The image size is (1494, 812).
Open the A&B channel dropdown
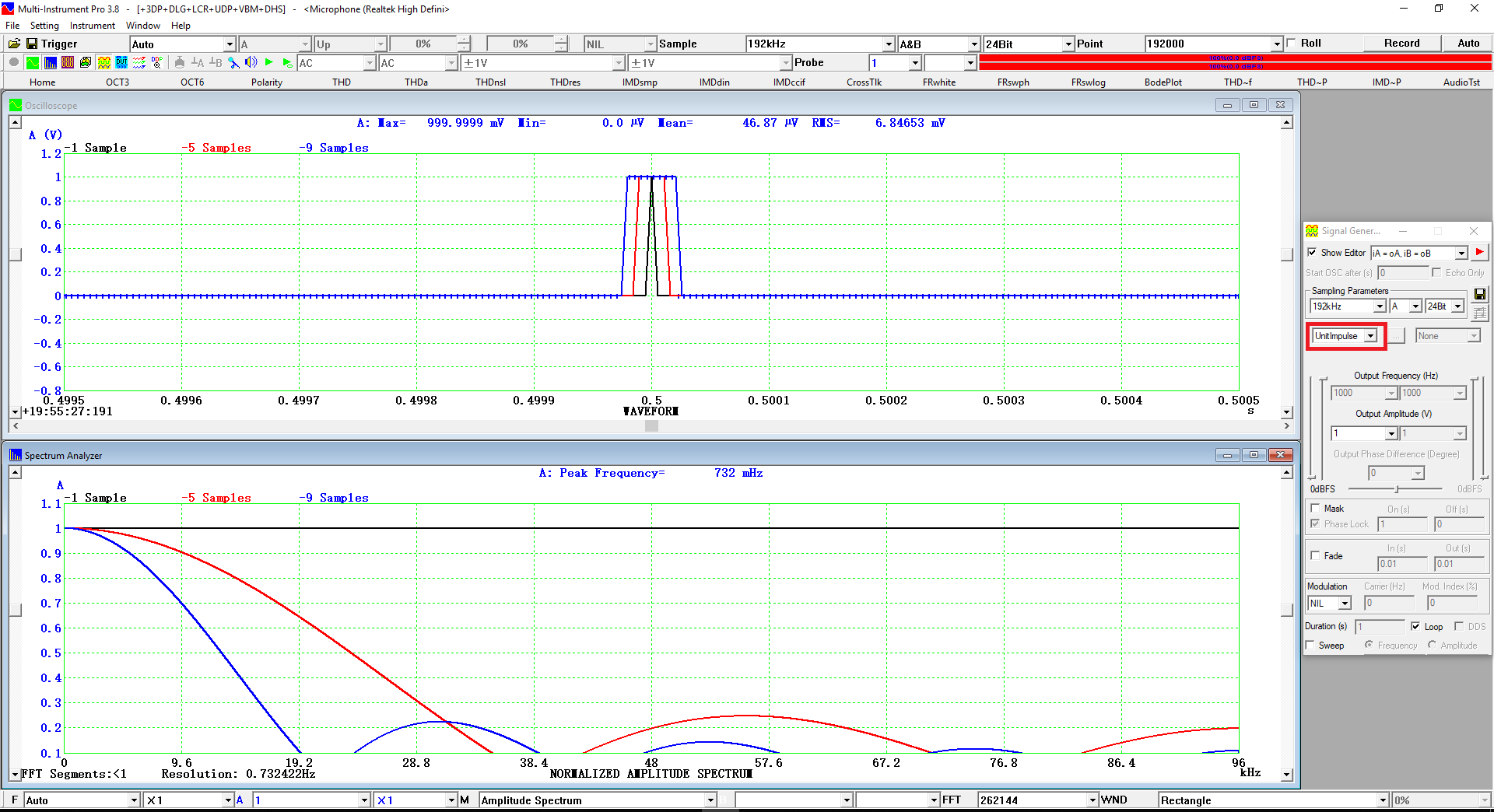click(973, 44)
